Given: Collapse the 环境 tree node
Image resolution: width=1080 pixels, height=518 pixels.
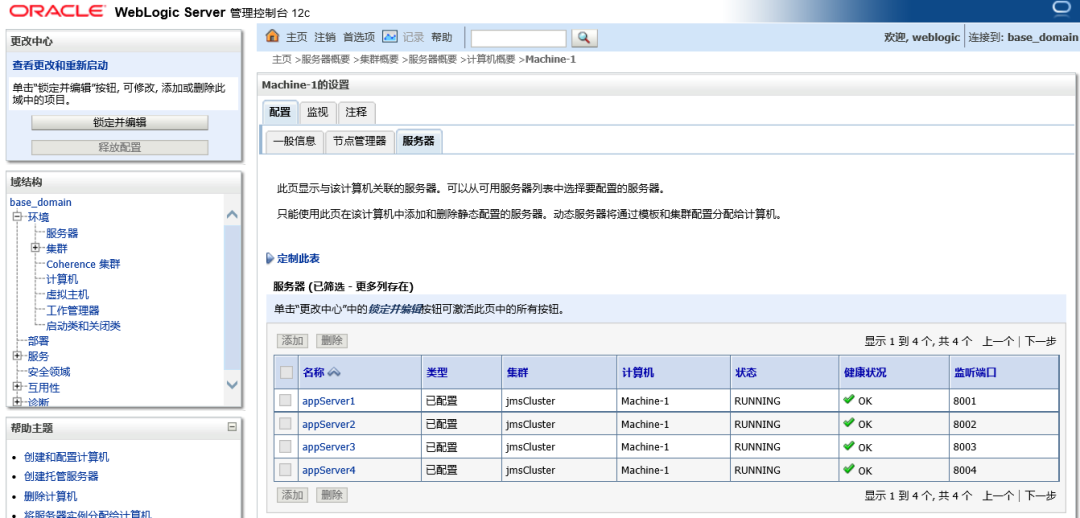Looking at the screenshot, I should coord(17,217).
